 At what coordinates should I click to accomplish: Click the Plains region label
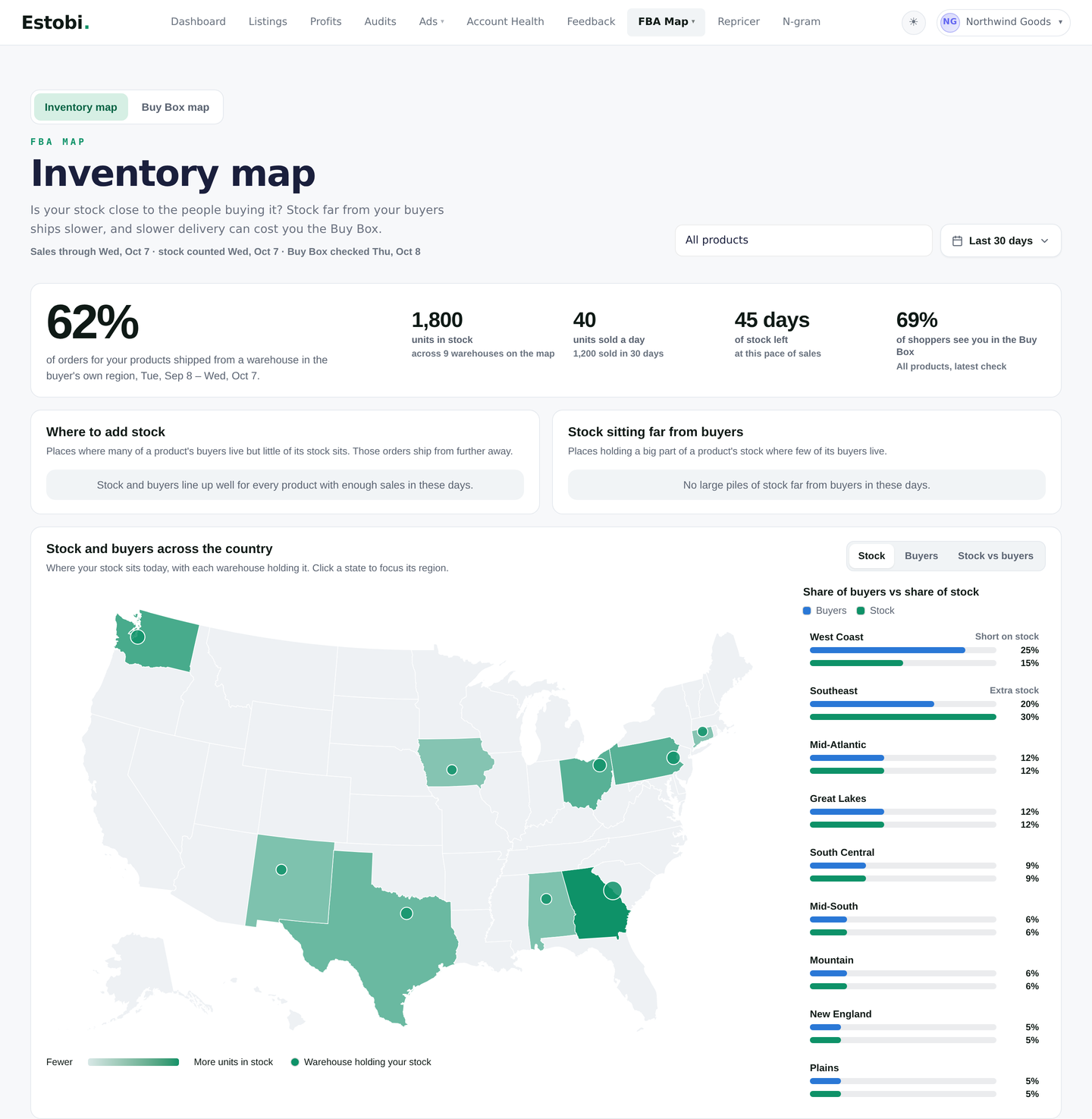tap(824, 1068)
